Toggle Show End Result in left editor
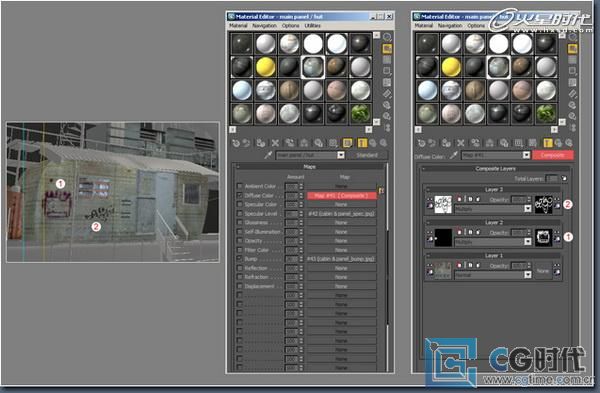The width and height of the screenshot is (600, 393). (x=362, y=143)
